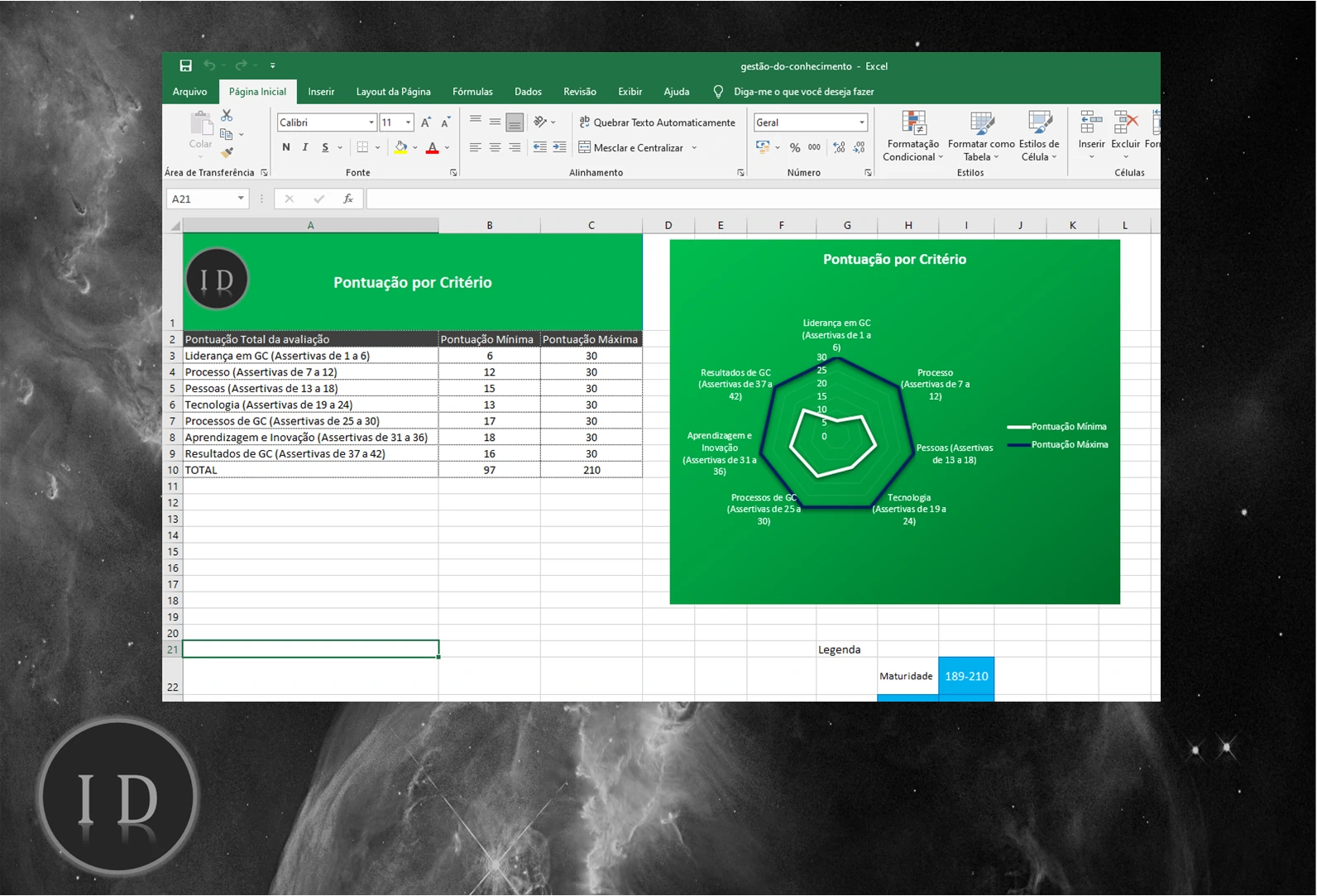1317x896 pixels.
Task: Select the Format Painter brush
Action: tap(227, 152)
